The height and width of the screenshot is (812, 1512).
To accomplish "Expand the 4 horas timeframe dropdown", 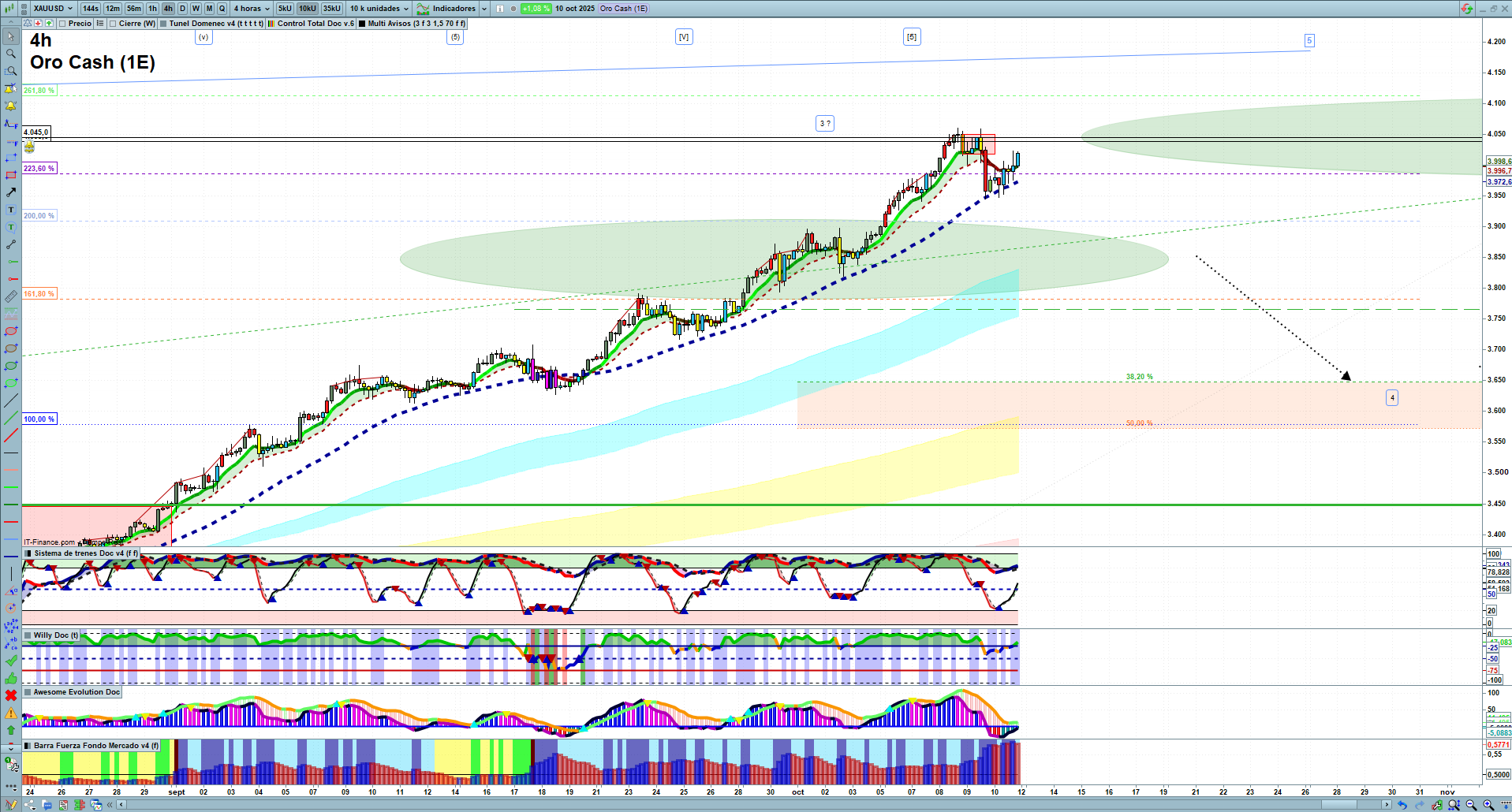I will click(x=251, y=9).
